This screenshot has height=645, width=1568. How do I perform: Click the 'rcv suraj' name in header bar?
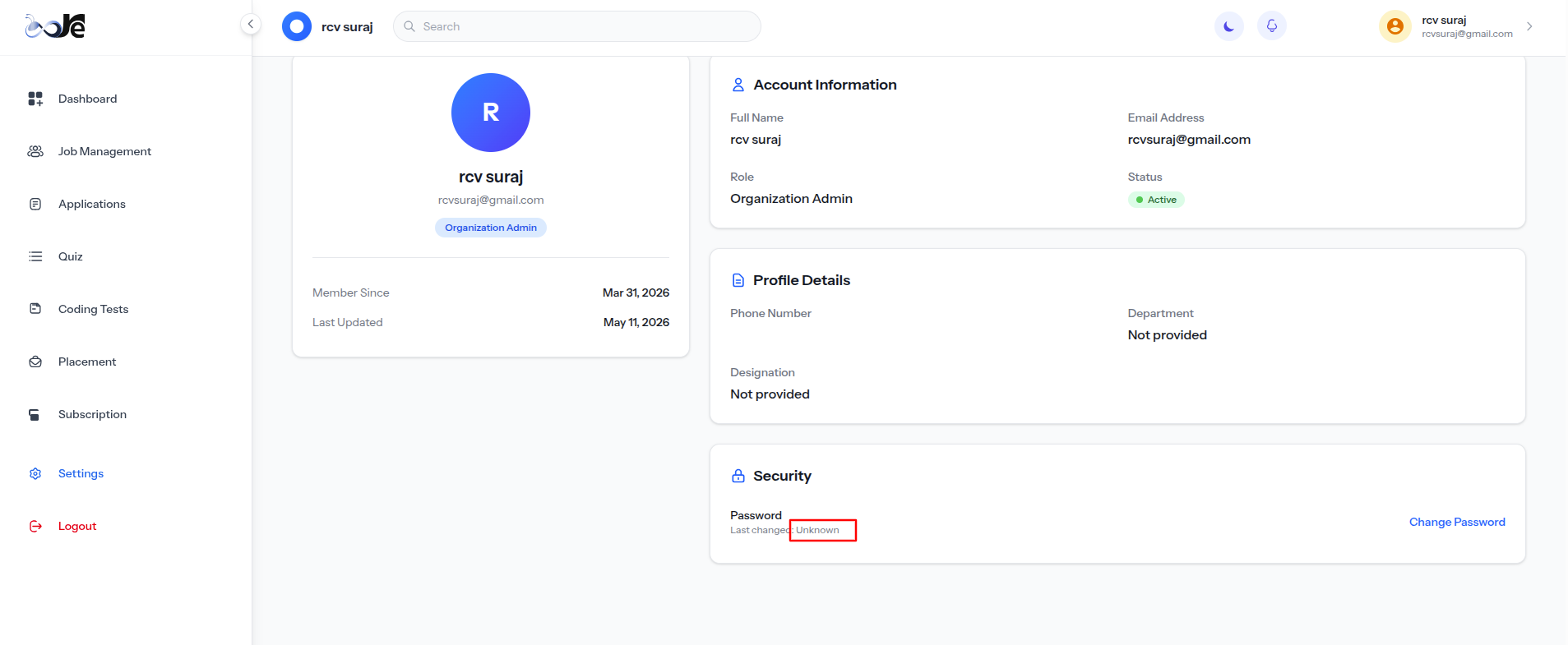point(347,27)
